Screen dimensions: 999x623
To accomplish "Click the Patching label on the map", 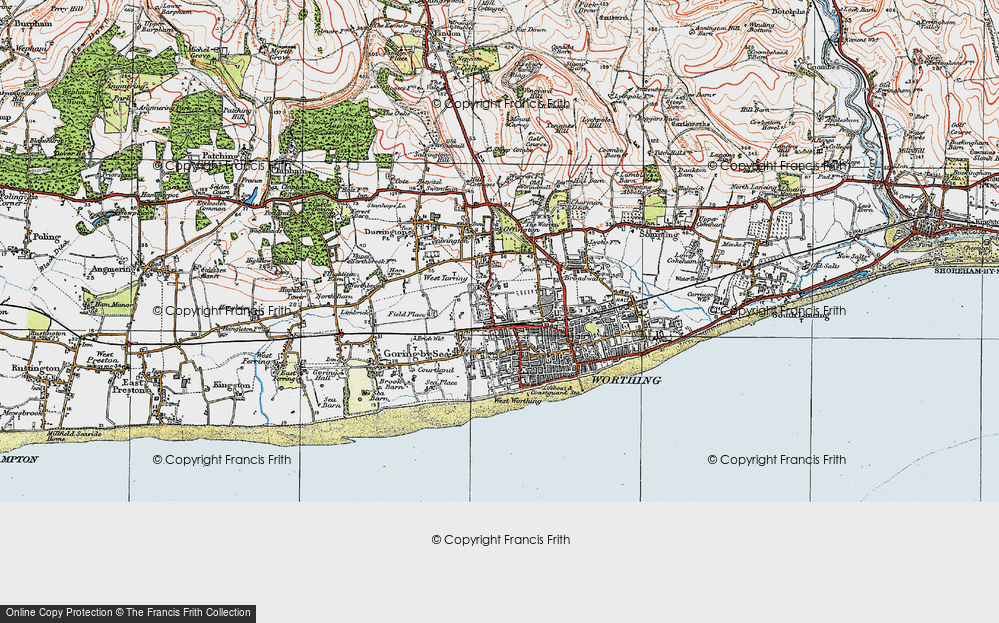I will (220, 155).
